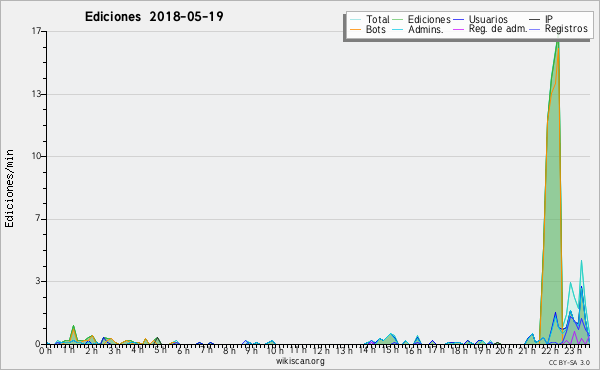Click the chart title 'Ediciones 2018-05-19'

tap(154, 17)
